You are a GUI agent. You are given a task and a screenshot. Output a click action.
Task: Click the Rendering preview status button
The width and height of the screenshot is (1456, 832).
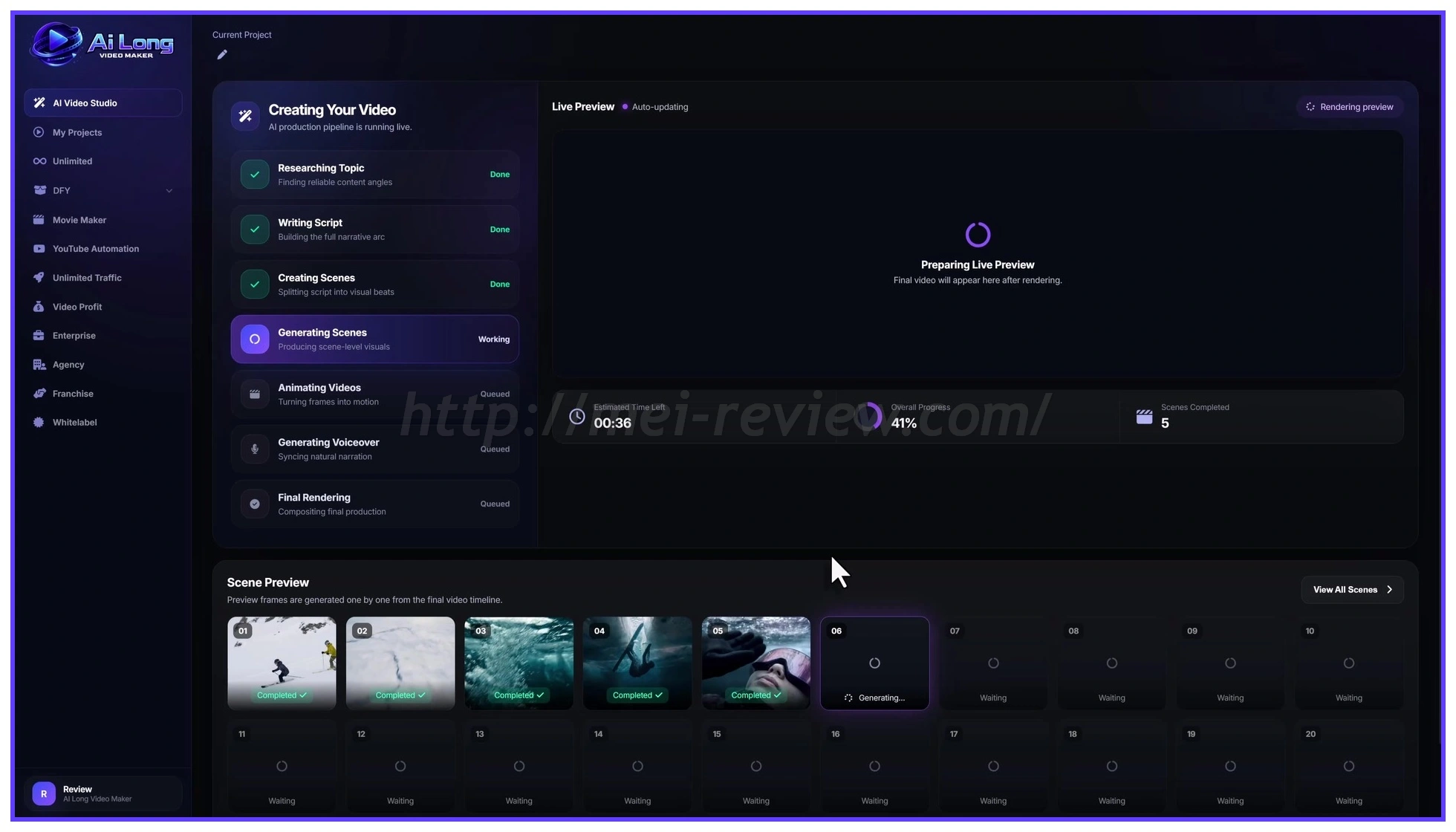(1350, 107)
